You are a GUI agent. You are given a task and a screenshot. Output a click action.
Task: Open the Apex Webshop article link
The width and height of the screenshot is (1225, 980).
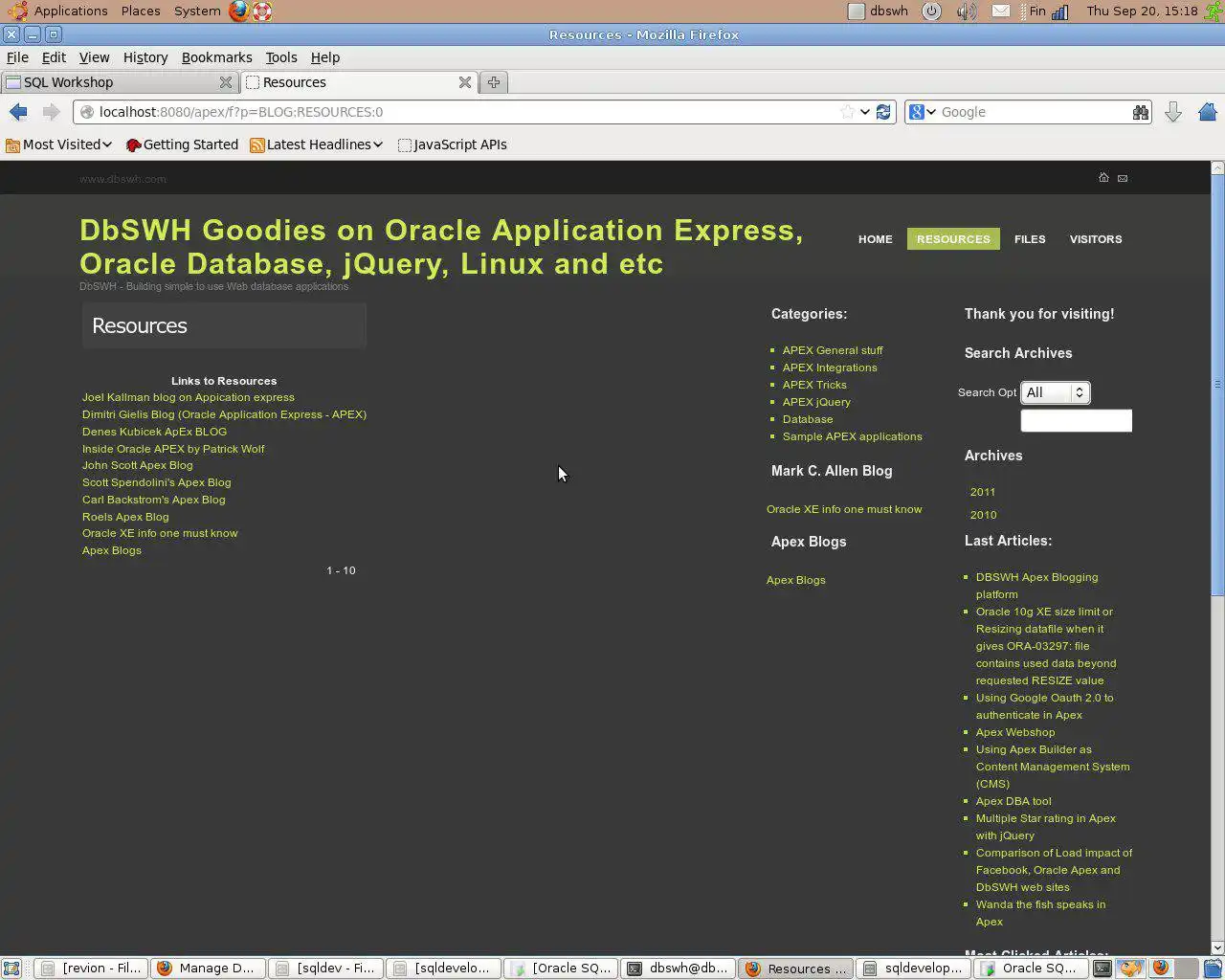coord(1015,732)
